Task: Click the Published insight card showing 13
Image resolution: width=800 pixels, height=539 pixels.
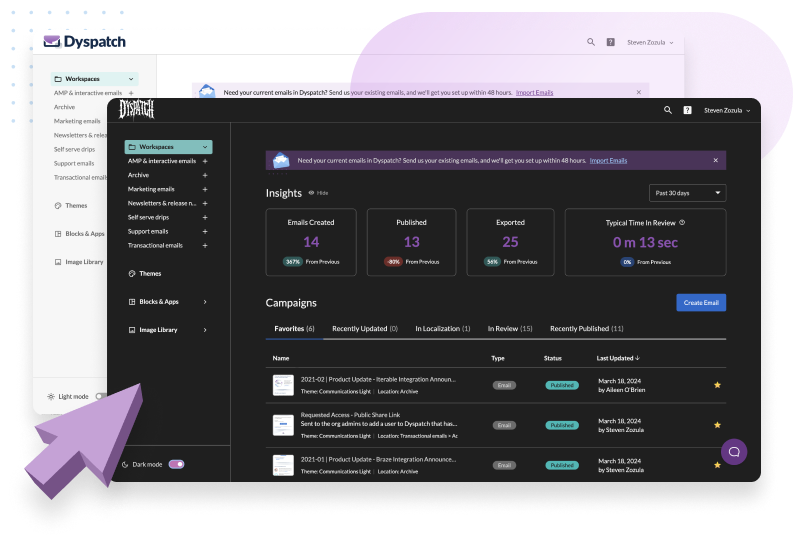Action: [411, 242]
